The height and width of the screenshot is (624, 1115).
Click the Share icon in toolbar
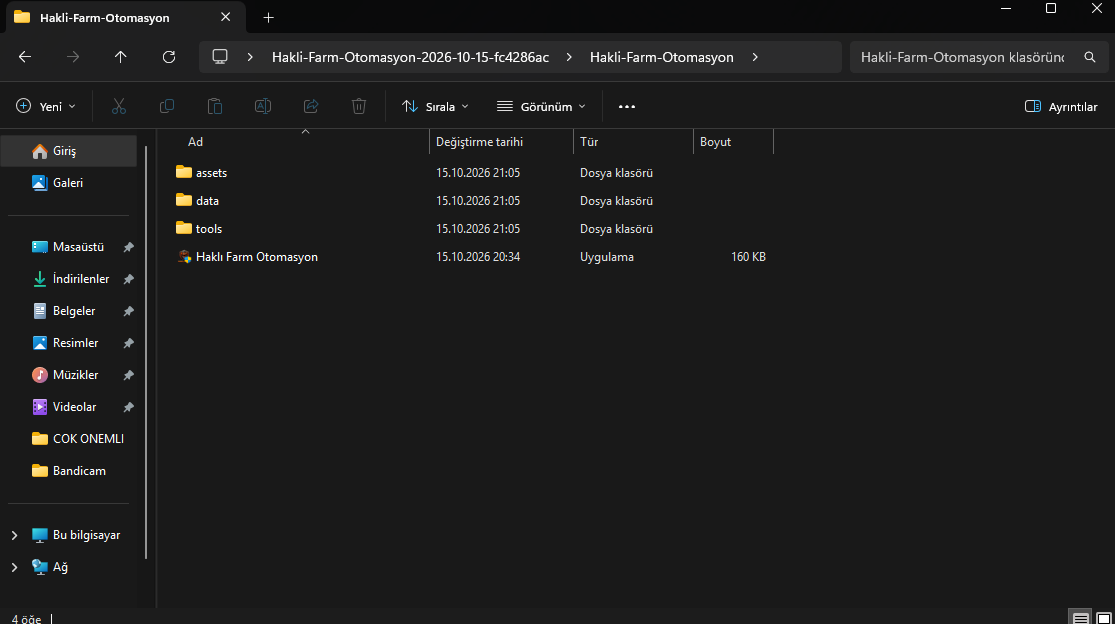click(311, 107)
